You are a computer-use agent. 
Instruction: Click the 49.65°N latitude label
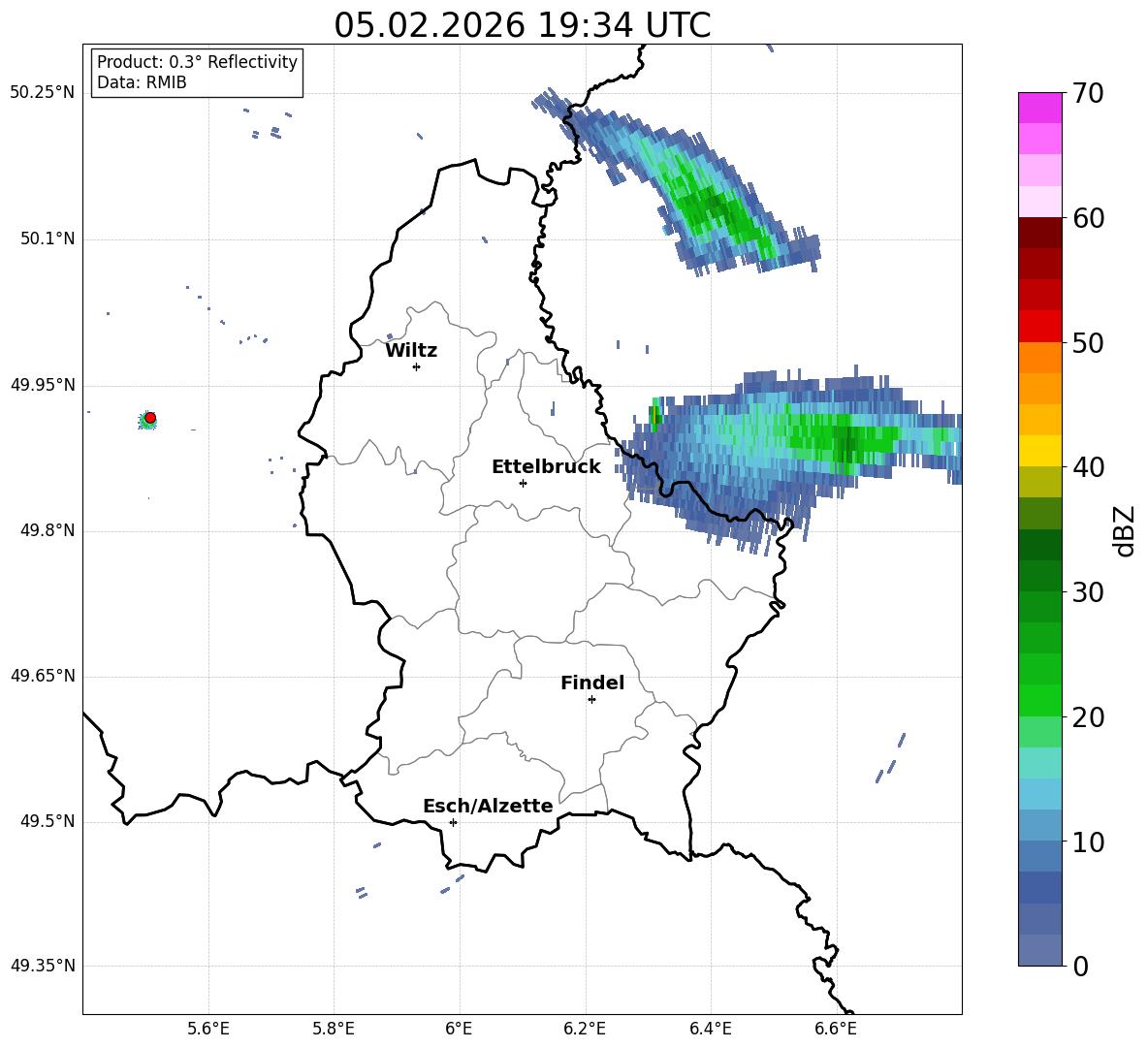tap(43, 676)
